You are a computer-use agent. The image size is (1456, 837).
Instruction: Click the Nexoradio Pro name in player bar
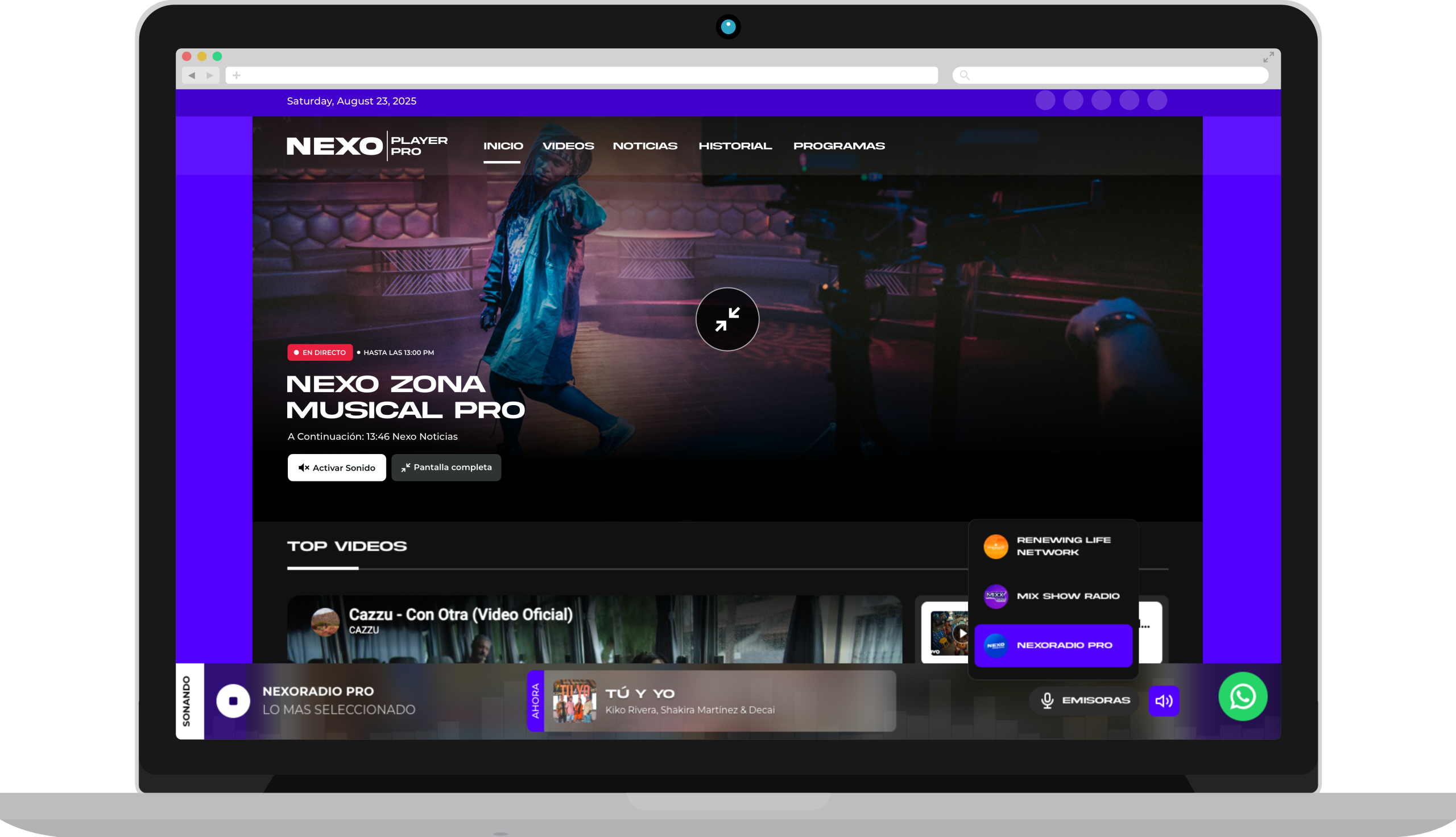[x=318, y=691]
